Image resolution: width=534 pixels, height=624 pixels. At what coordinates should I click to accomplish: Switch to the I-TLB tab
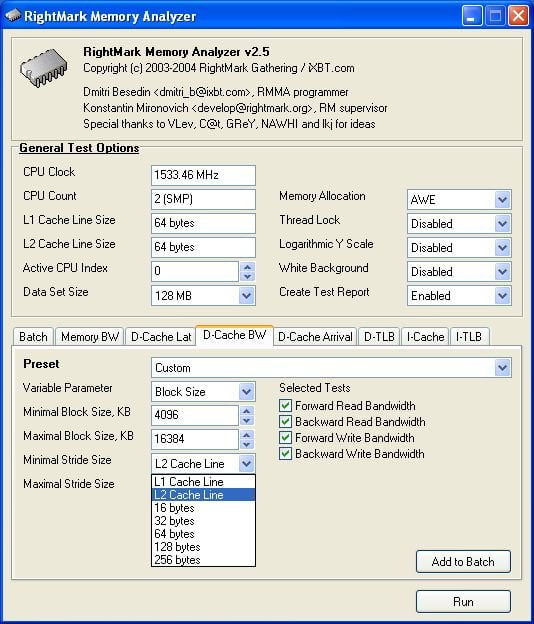[x=469, y=337]
